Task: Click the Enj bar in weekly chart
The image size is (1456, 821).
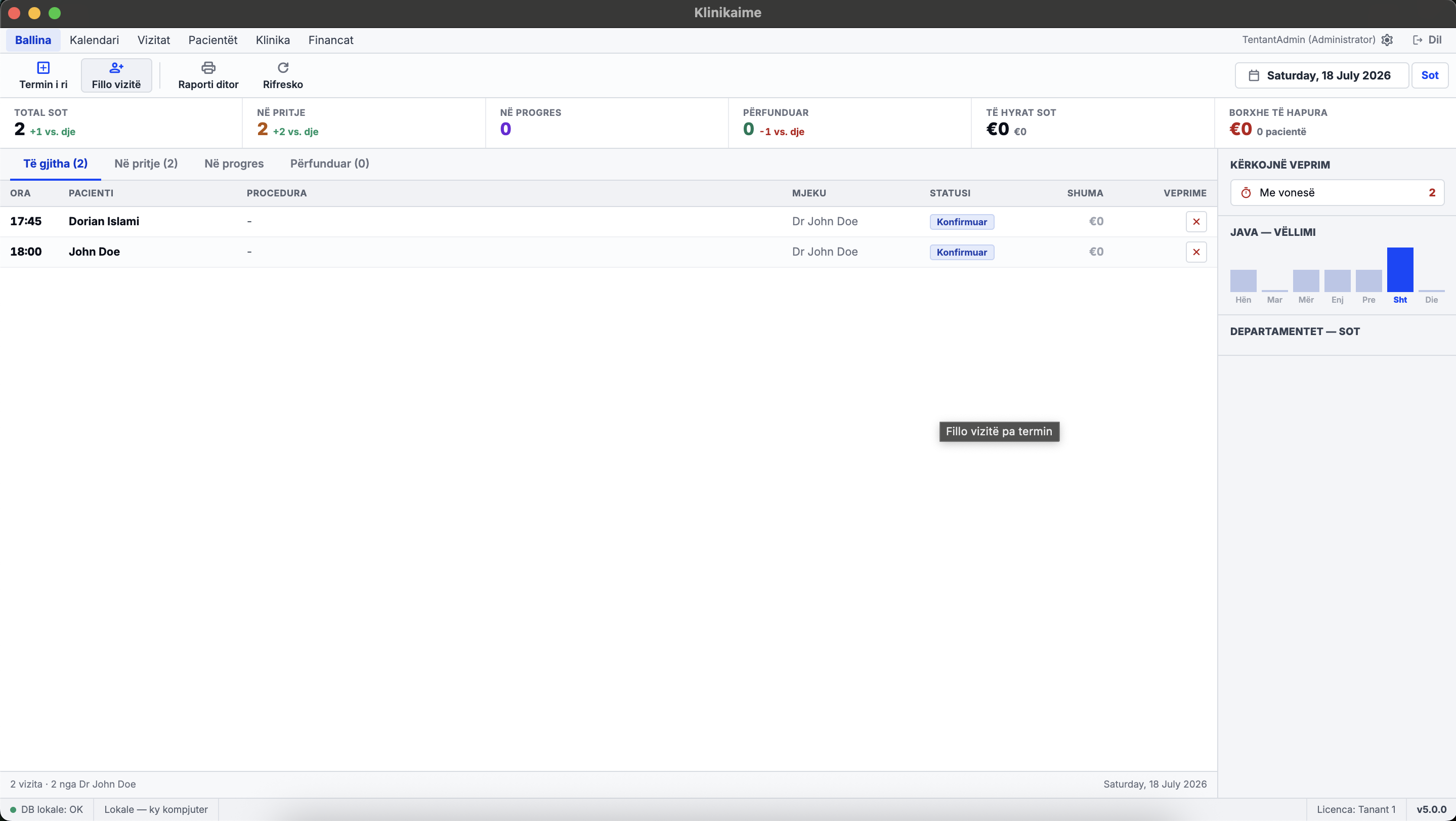Action: [1337, 281]
